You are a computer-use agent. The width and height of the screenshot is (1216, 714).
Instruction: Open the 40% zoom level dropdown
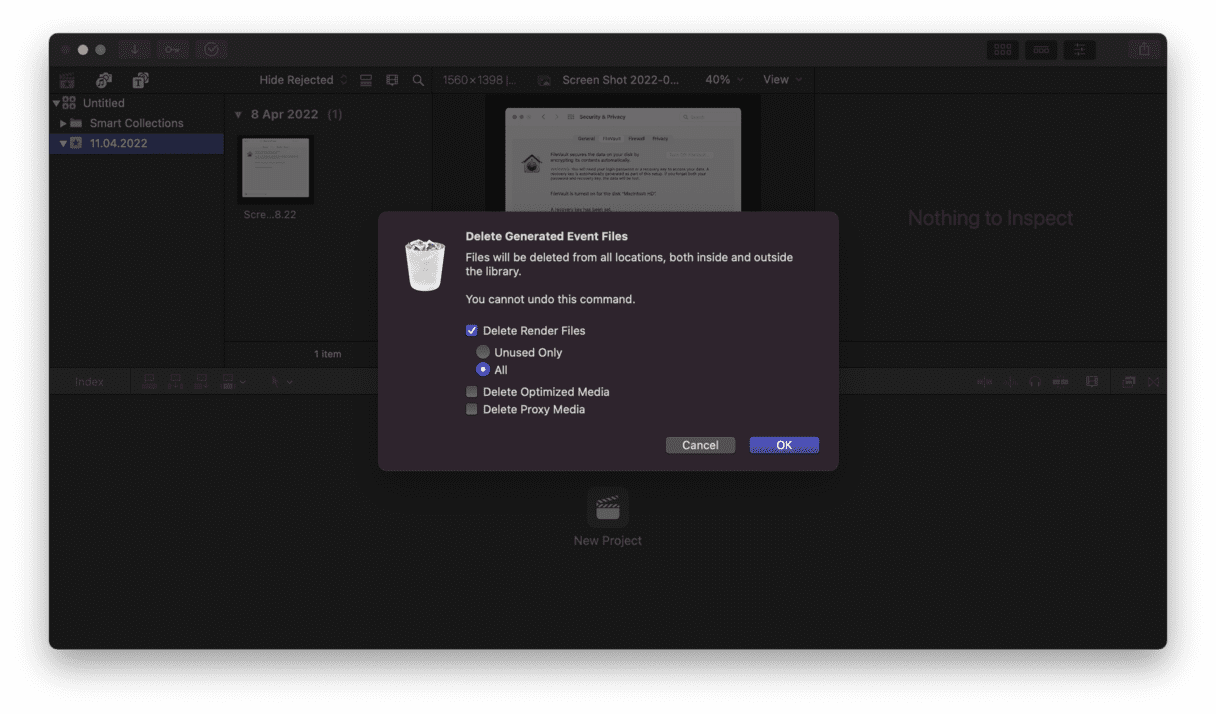point(724,80)
